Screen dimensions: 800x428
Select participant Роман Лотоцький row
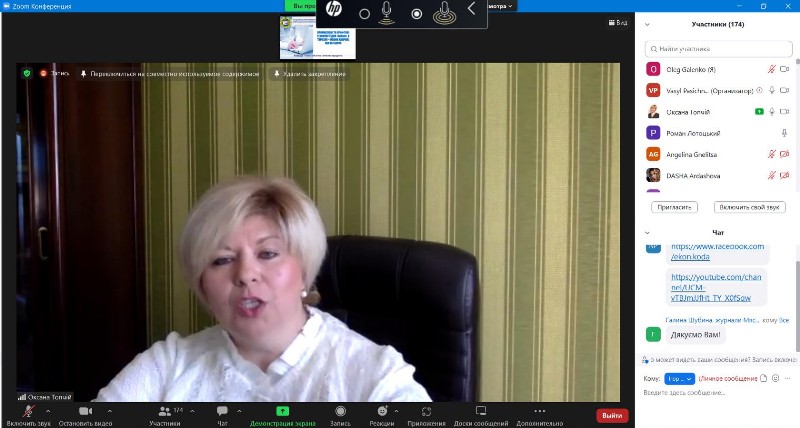(718, 133)
